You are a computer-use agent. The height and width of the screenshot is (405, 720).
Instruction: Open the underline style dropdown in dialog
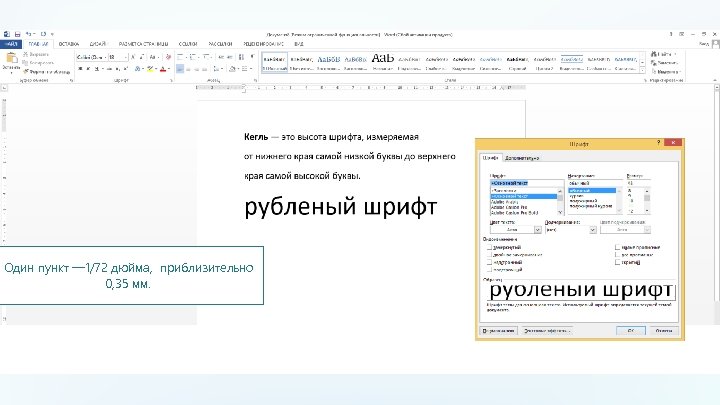(x=593, y=230)
